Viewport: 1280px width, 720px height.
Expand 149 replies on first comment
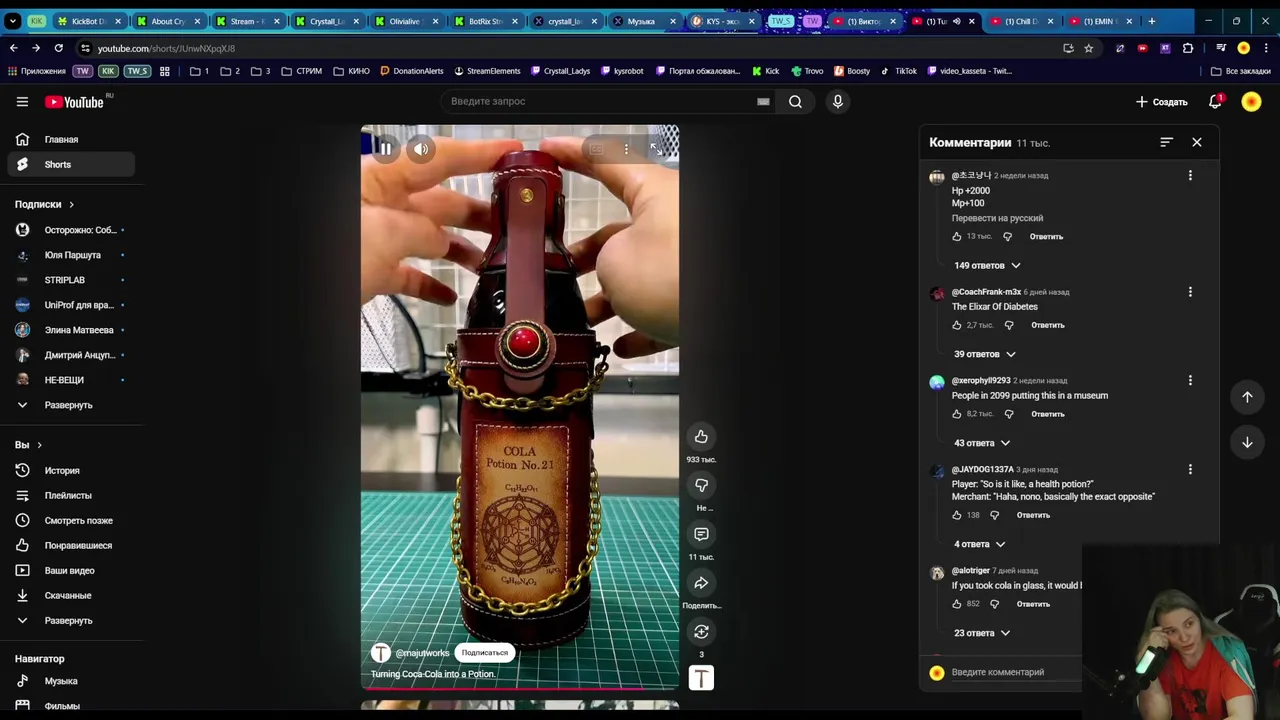point(987,265)
